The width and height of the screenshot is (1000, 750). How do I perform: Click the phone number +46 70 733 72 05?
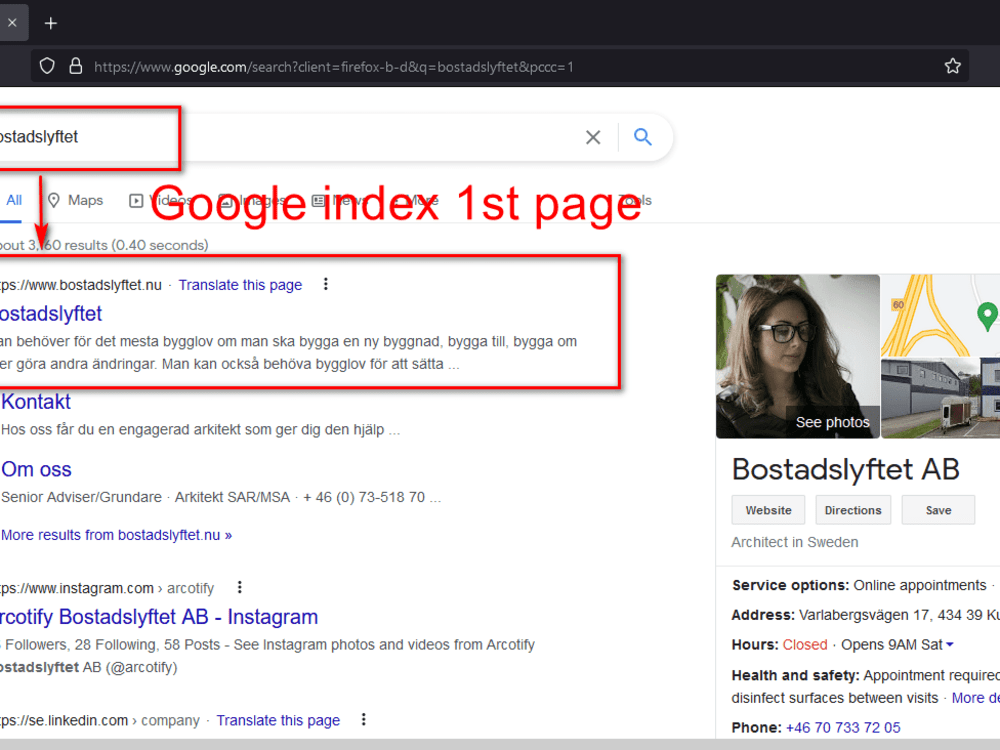tap(843, 728)
